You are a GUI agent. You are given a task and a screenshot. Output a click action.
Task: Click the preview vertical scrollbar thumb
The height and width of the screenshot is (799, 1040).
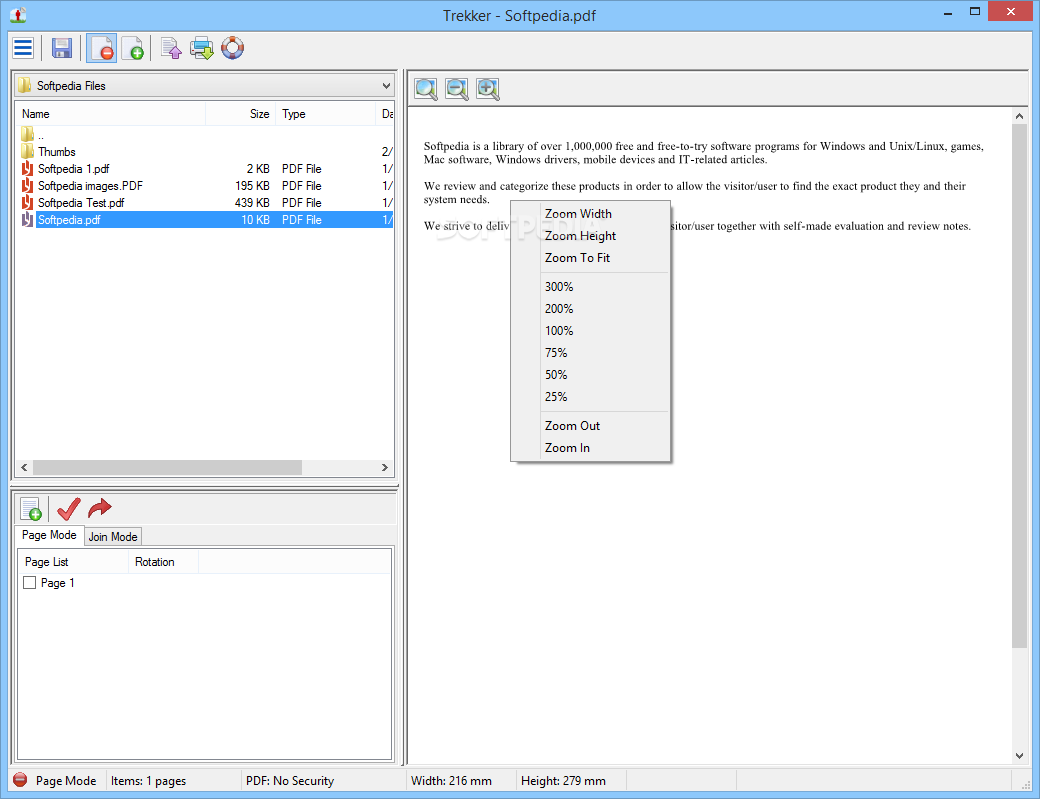[1019, 387]
